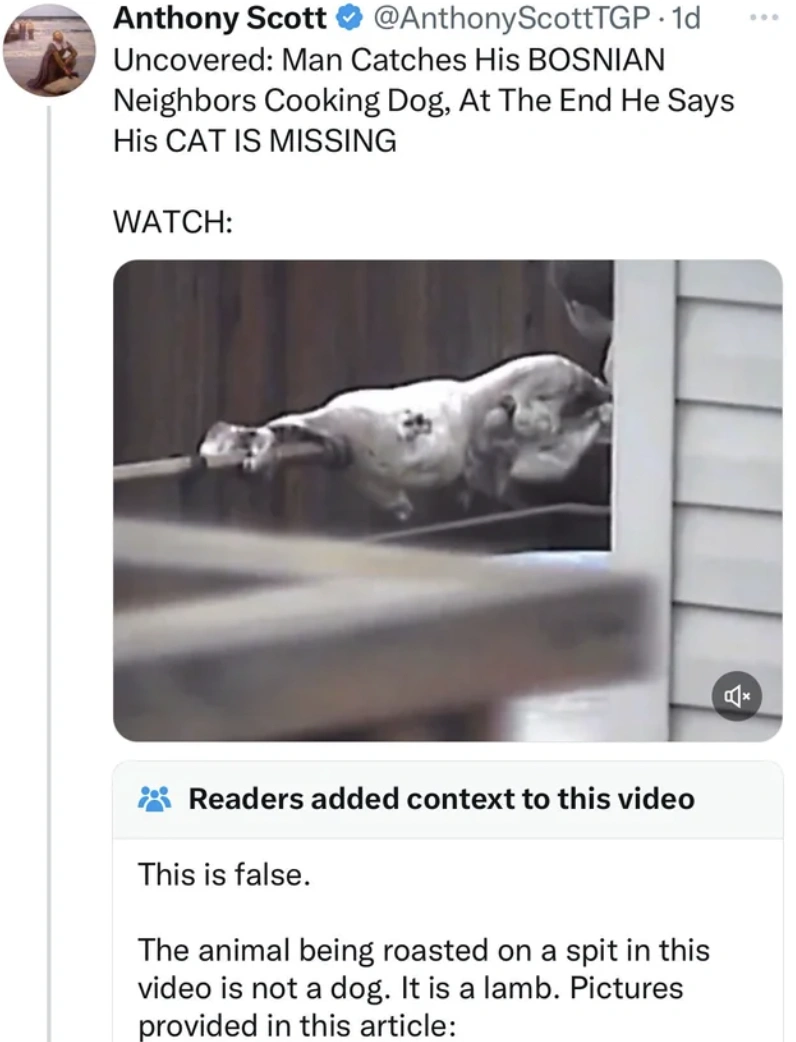Click the 1d timestamp
This screenshot has height=1042, width=796.
click(x=686, y=19)
